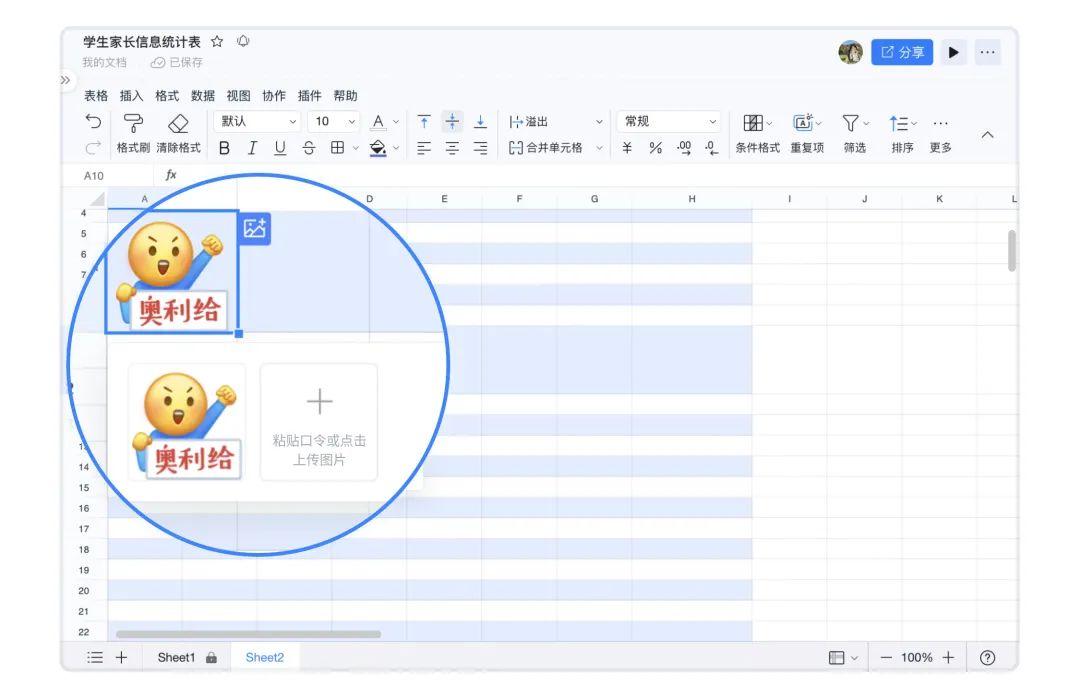Apply the percent format

click(656, 148)
